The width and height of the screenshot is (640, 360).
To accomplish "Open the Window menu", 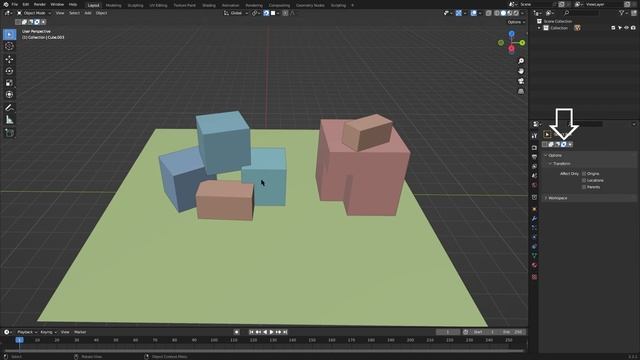I will pos(57,4).
